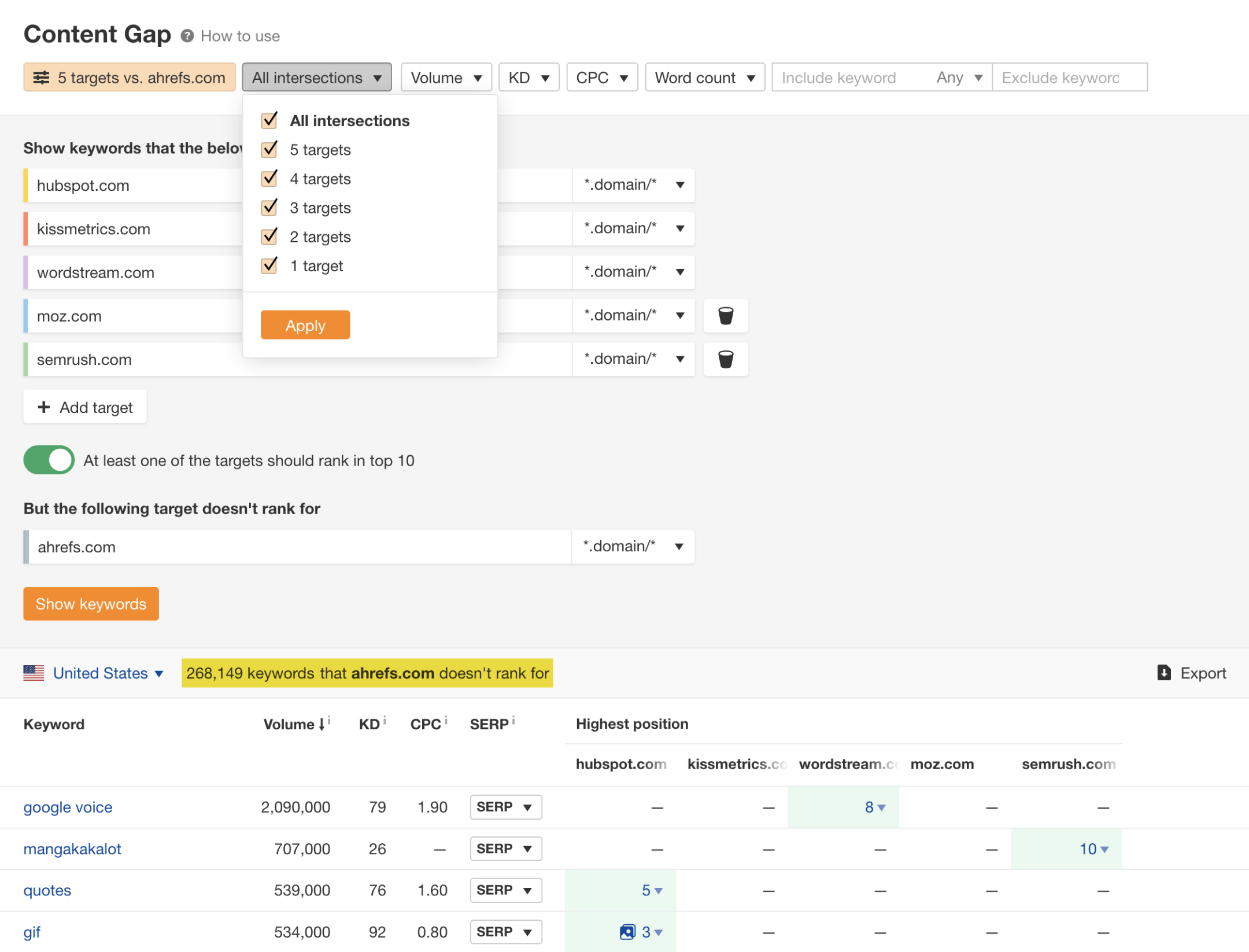This screenshot has height=952, width=1249.
Task: Click the Show keywords button
Action: pos(90,603)
